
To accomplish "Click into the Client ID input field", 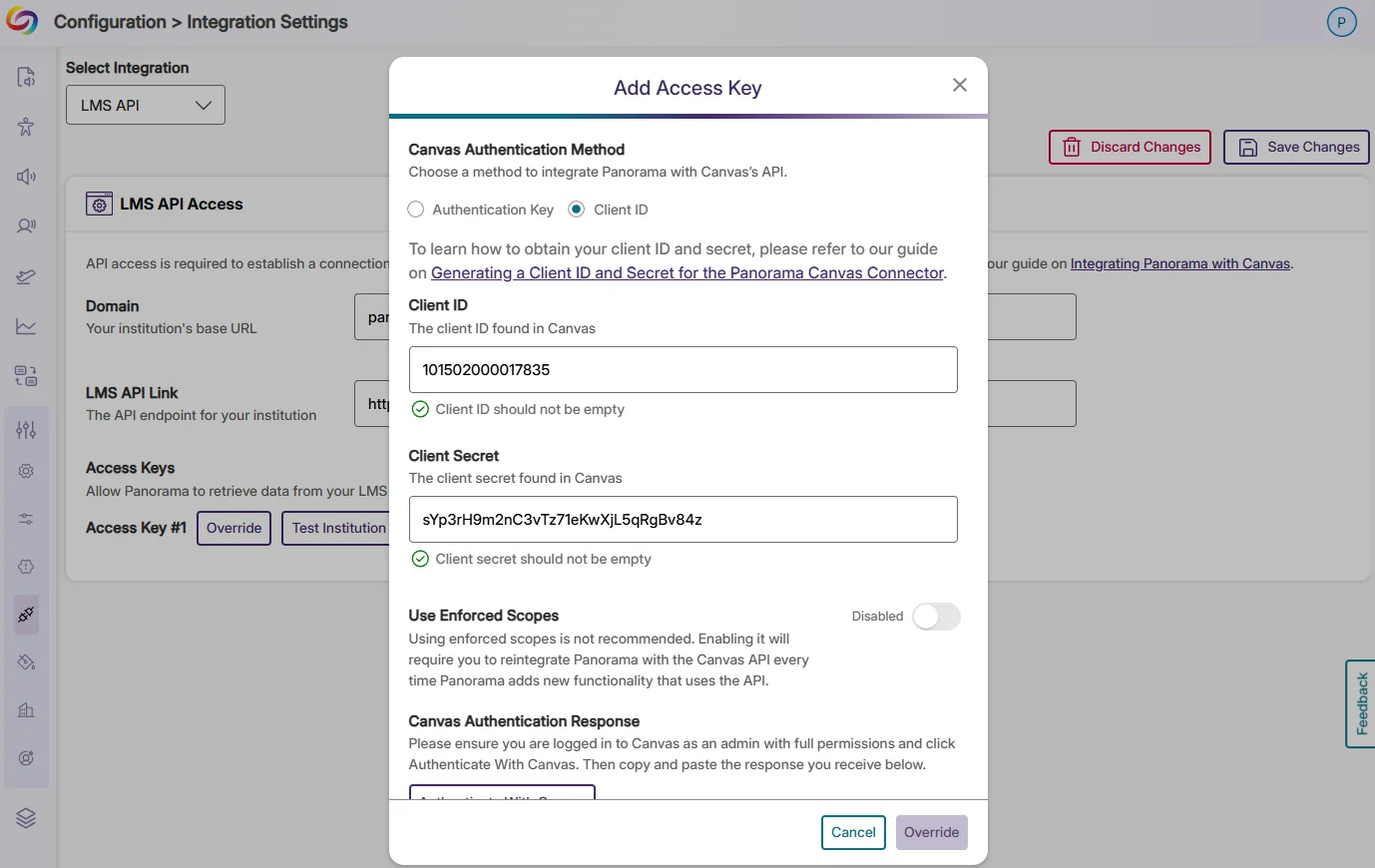I will coord(683,370).
